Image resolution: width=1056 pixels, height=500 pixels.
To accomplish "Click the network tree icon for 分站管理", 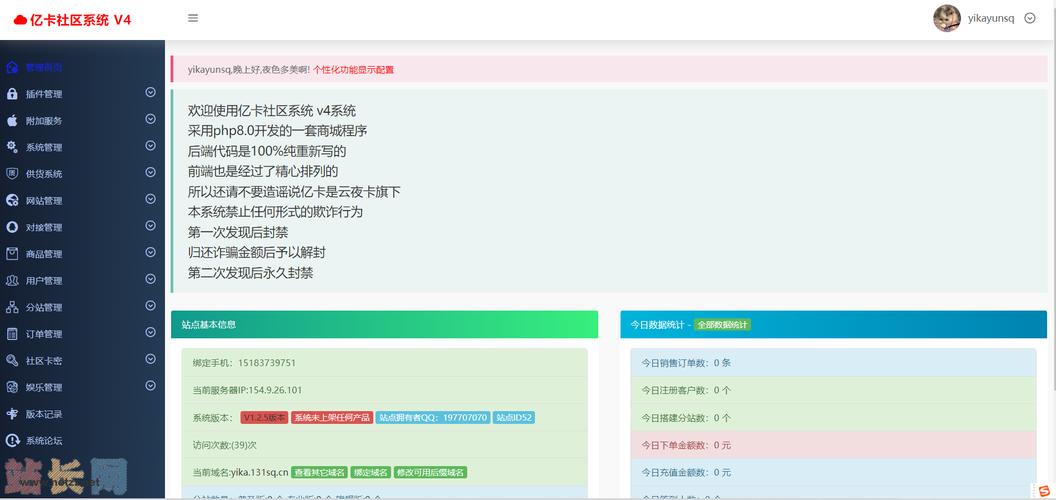I will point(11,307).
